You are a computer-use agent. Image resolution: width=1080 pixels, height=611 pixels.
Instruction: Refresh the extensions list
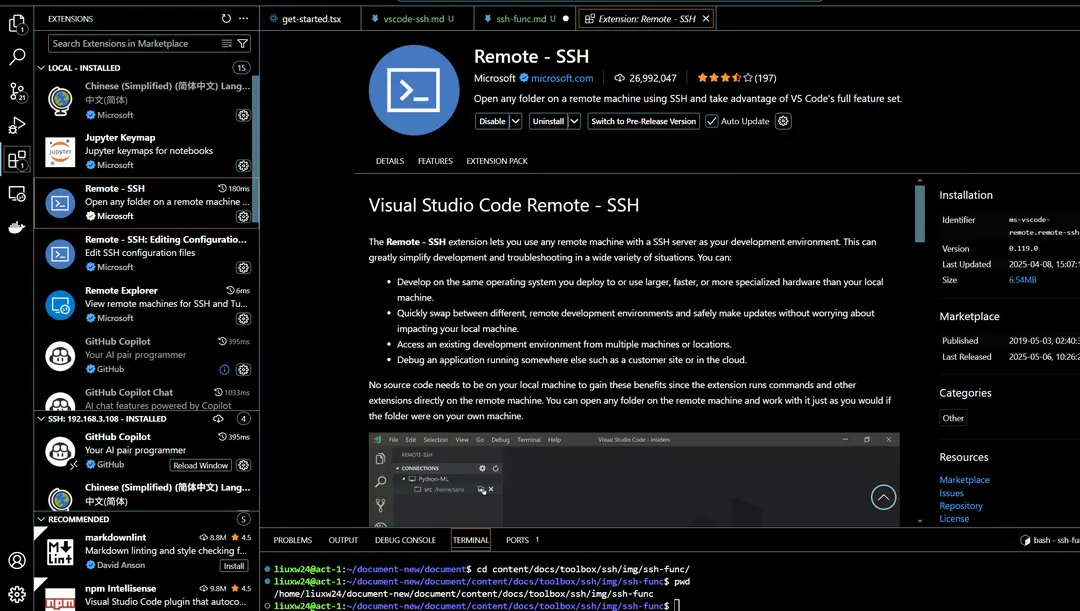pos(227,19)
